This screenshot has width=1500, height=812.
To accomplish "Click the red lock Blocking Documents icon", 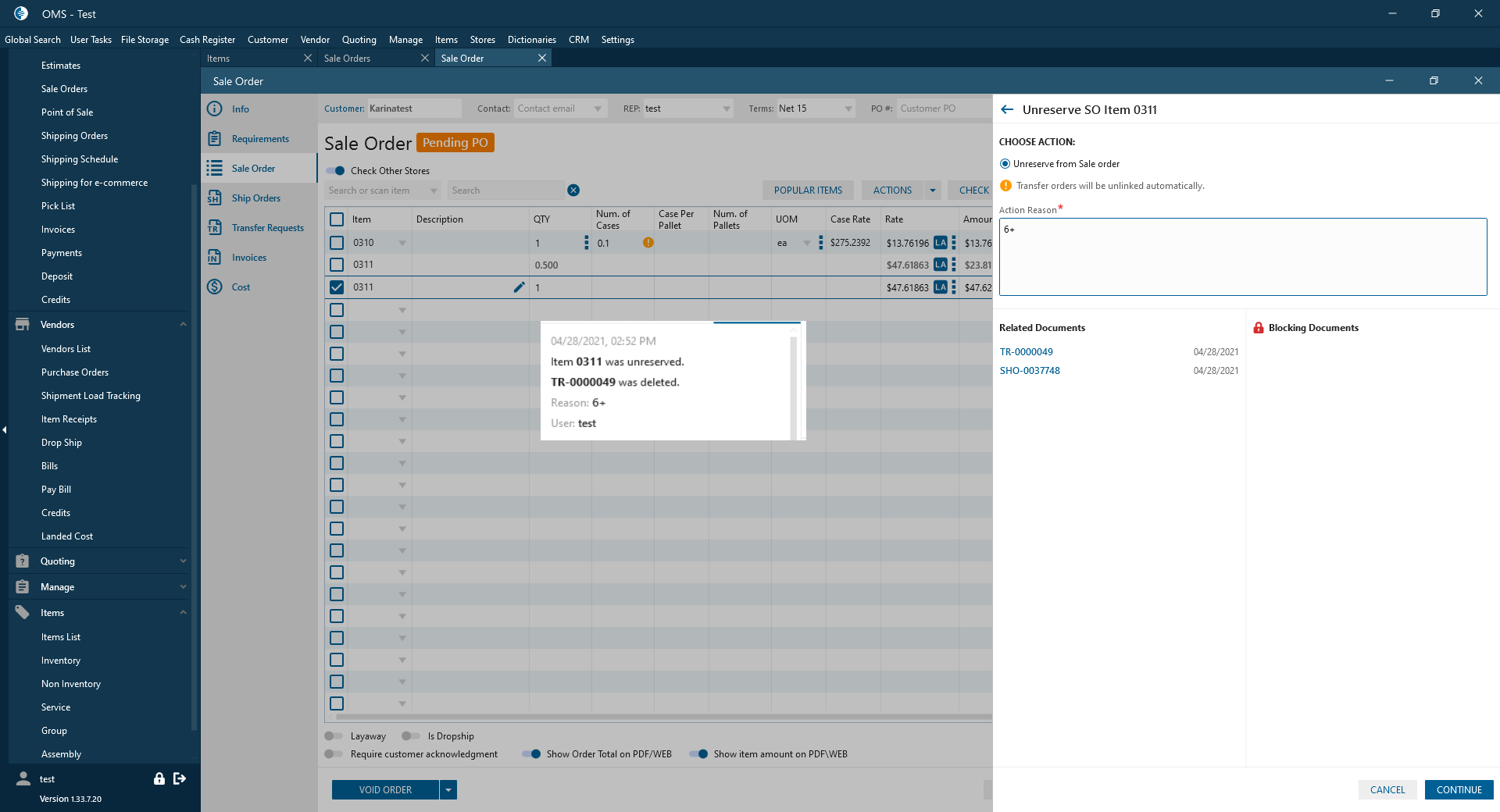I will click(x=1259, y=328).
